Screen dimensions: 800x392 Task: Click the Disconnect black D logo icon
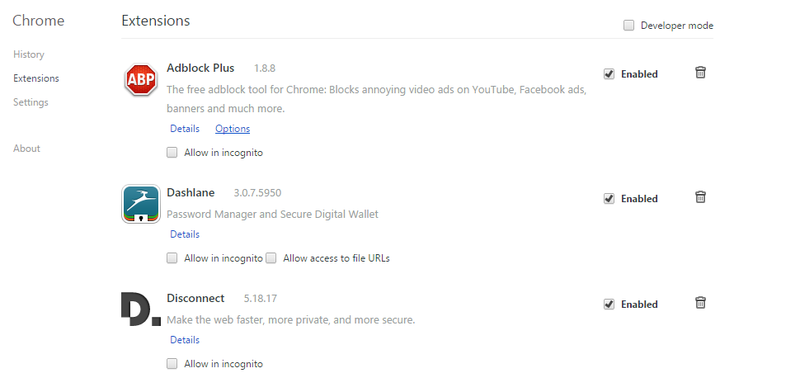pyautogui.click(x=141, y=309)
